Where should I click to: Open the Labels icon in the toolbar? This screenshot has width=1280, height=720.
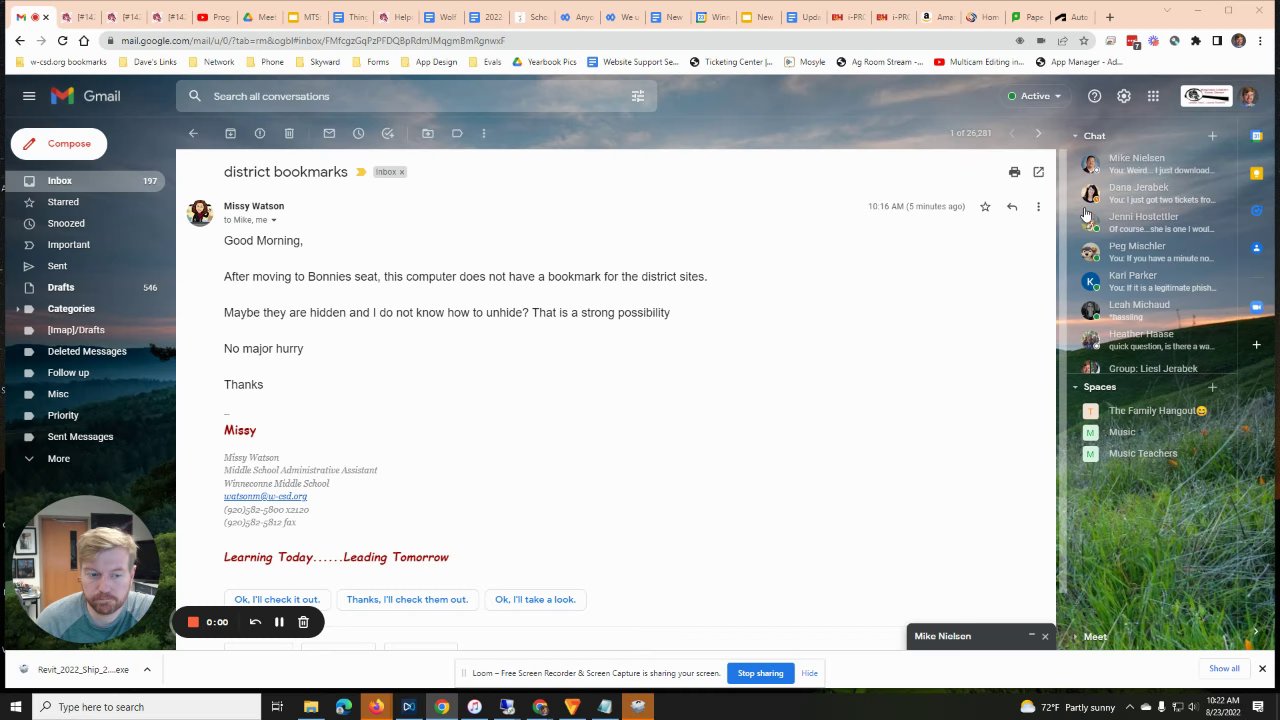pos(457,133)
